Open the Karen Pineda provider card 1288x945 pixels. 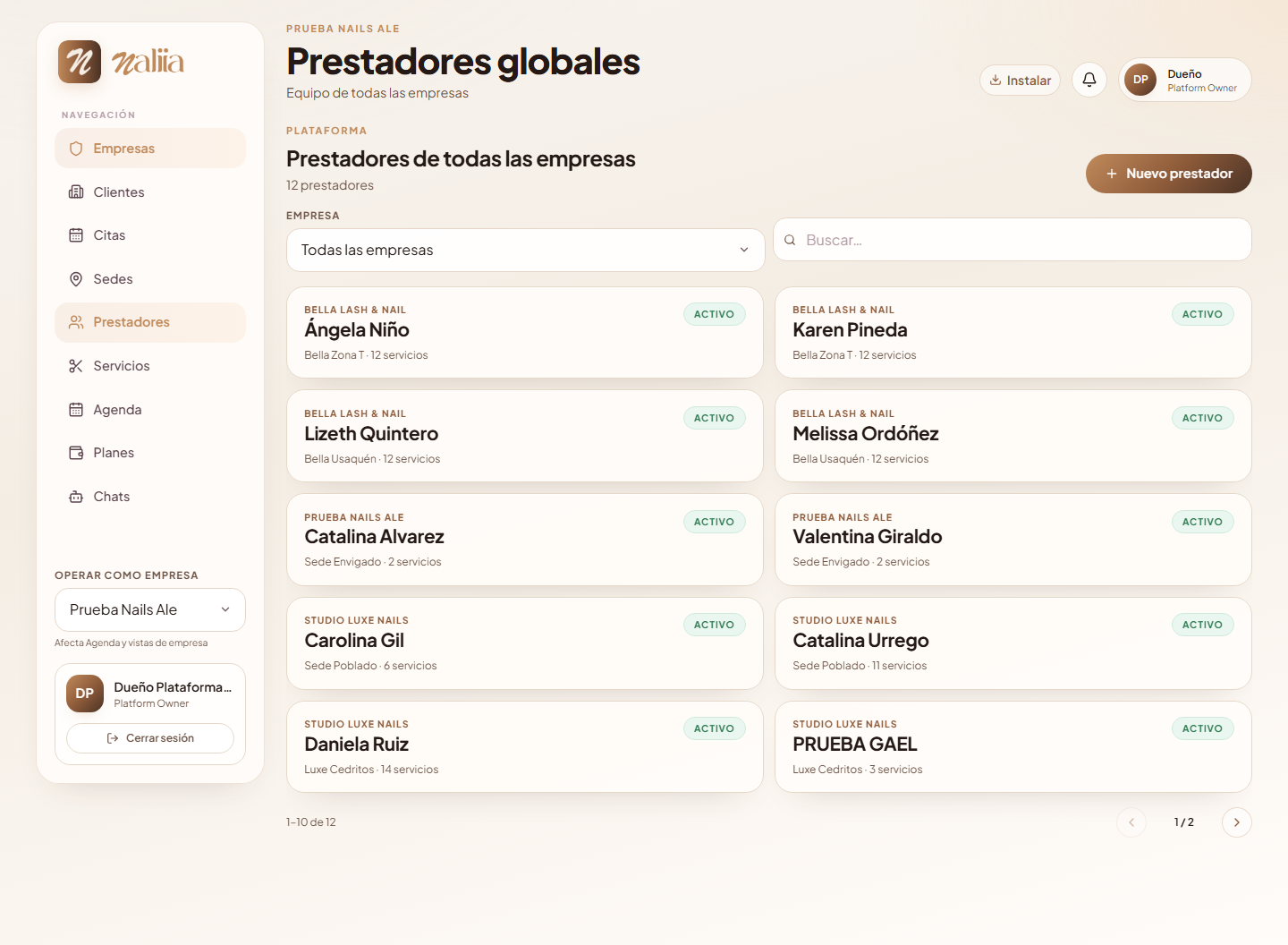(1013, 333)
